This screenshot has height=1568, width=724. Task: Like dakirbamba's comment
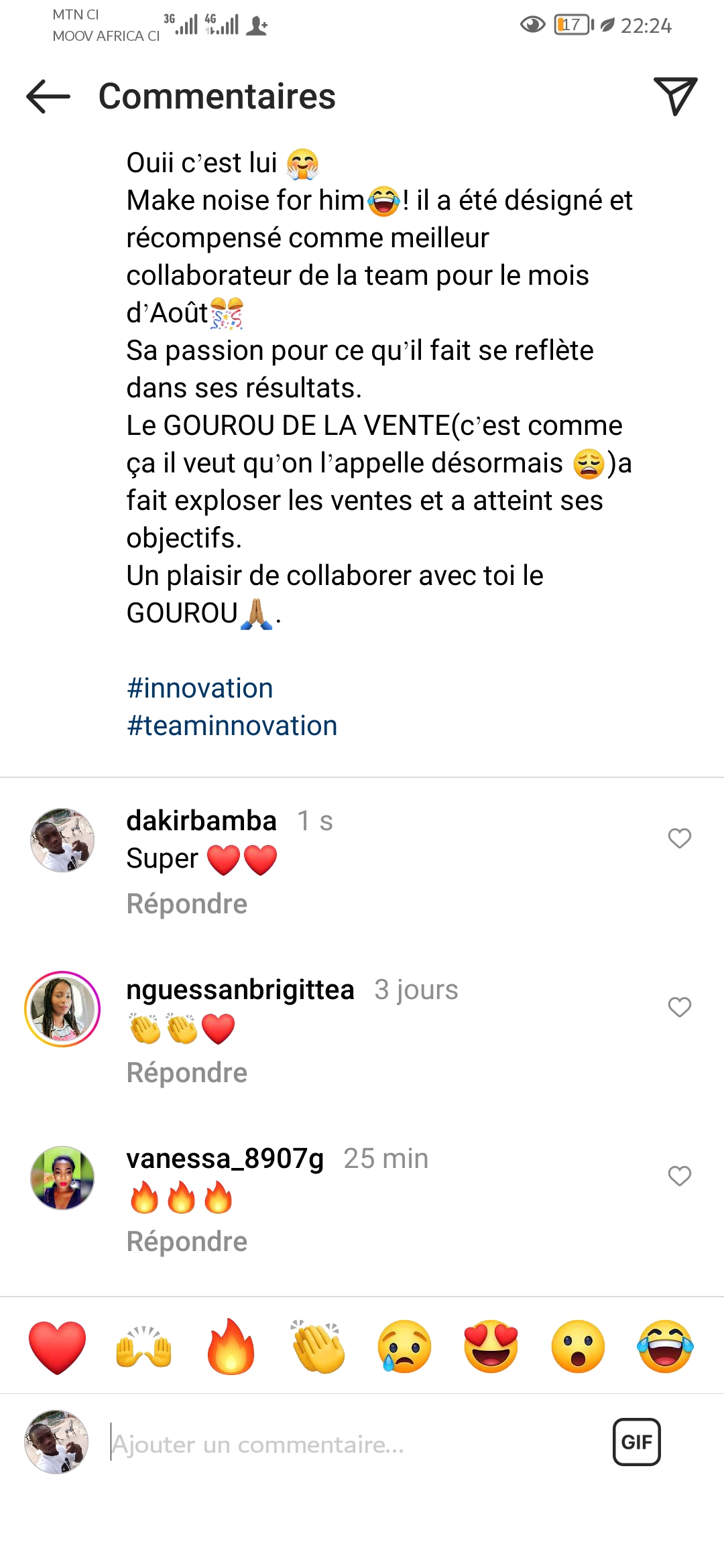tap(679, 838)
